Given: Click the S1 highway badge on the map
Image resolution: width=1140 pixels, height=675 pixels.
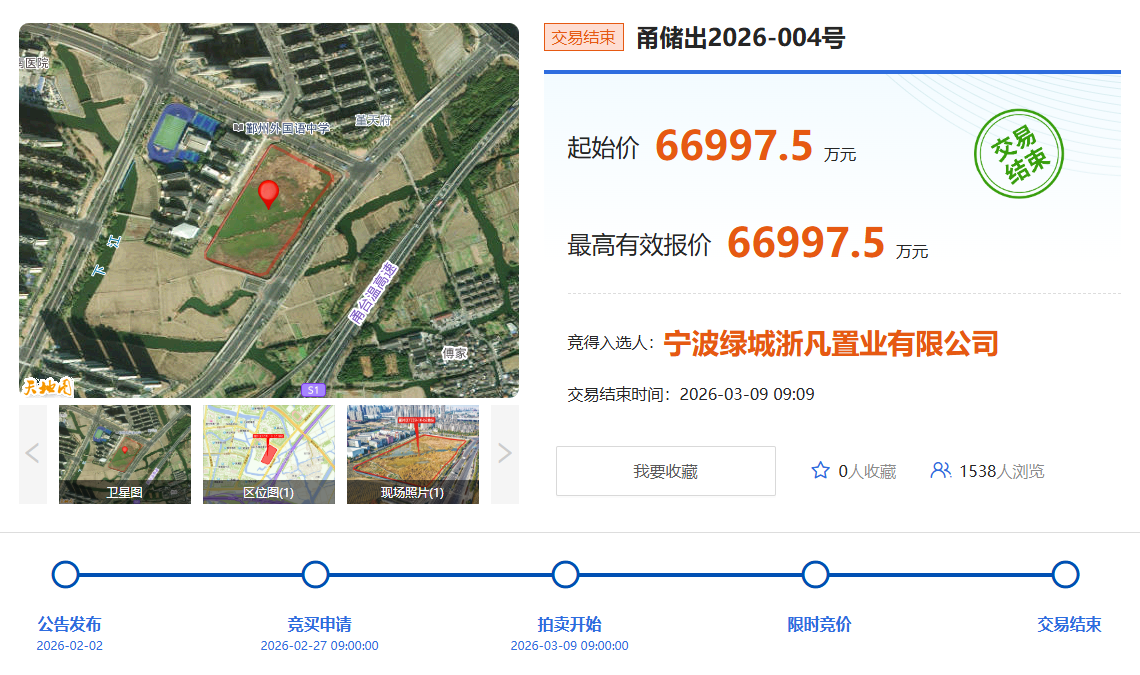Looking at the screenshot, I should point(313,390).
